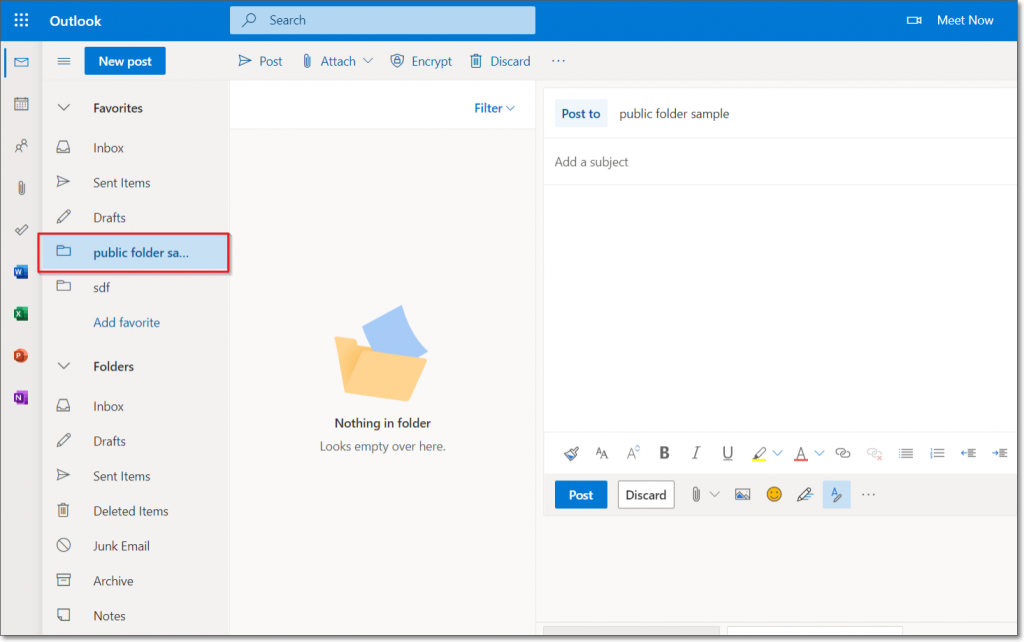Open the font color picker arrow

click(820, 453)
